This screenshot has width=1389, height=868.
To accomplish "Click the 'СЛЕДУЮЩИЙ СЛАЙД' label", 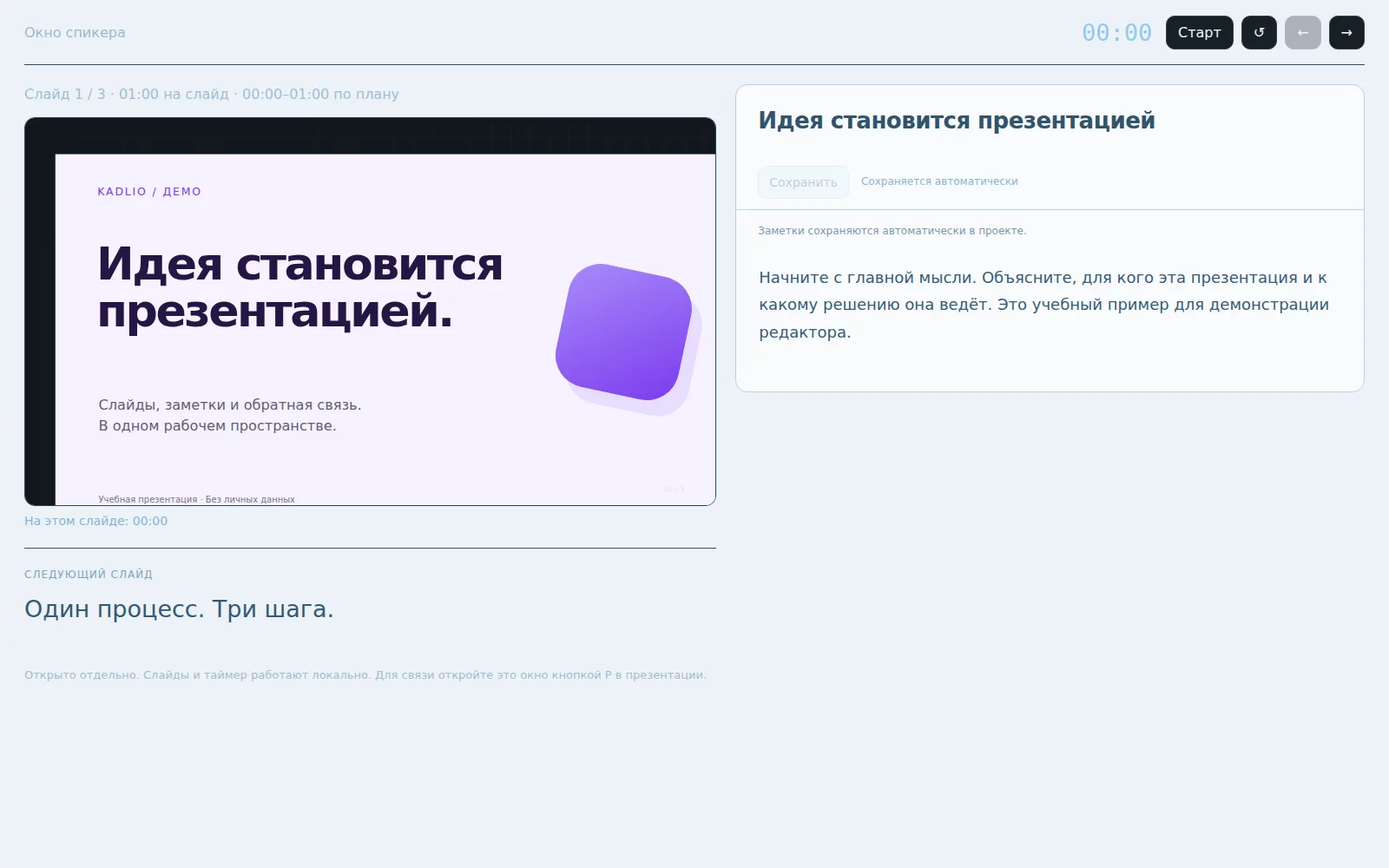I will (x=89, y=574).
